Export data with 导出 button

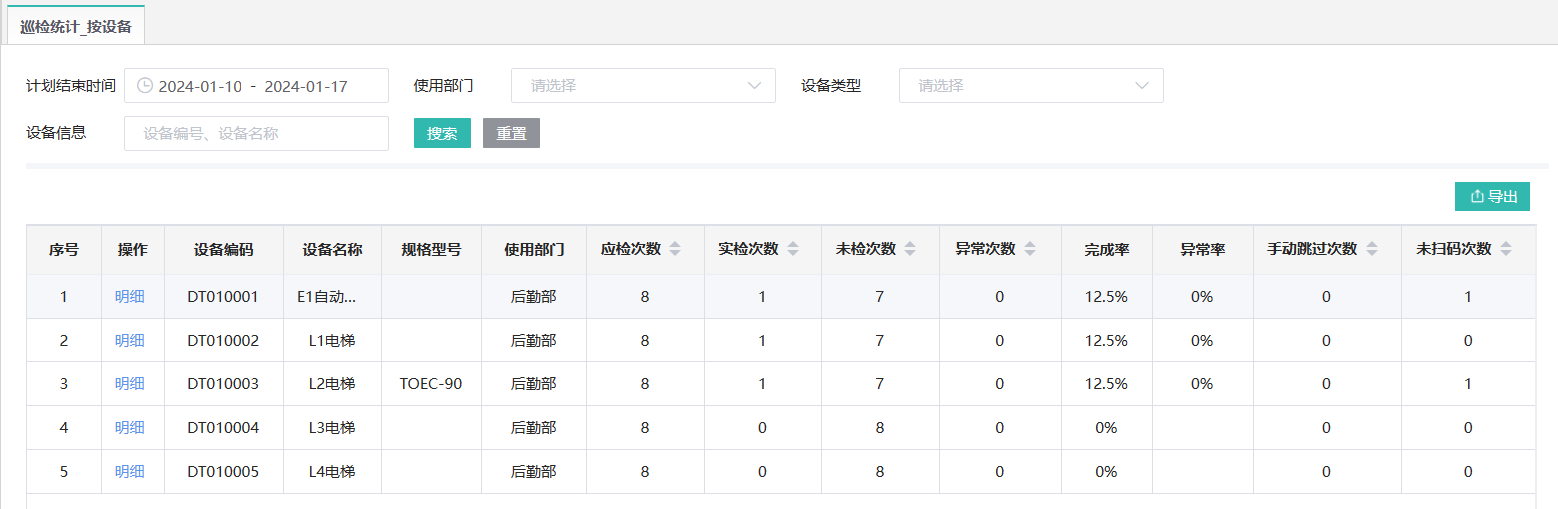pos(1492,197)
